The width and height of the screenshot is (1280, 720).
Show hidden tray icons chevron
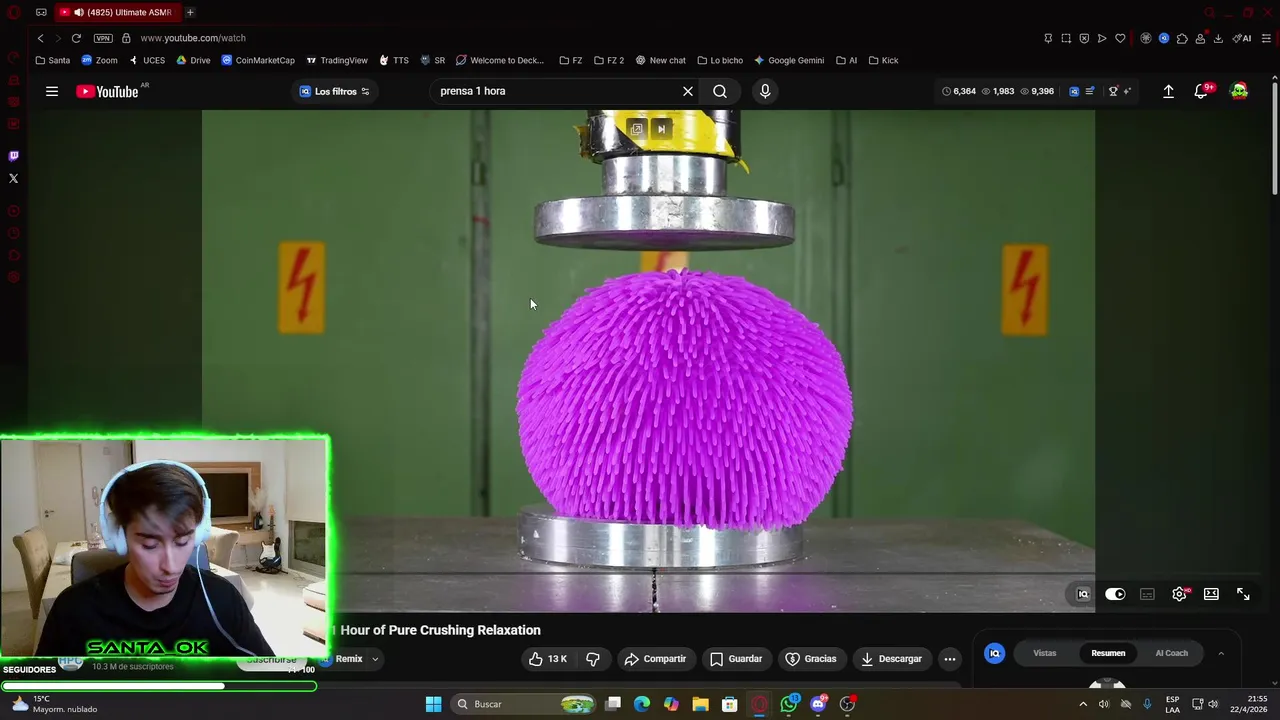pyautogui.click(x=1083, y=704)
